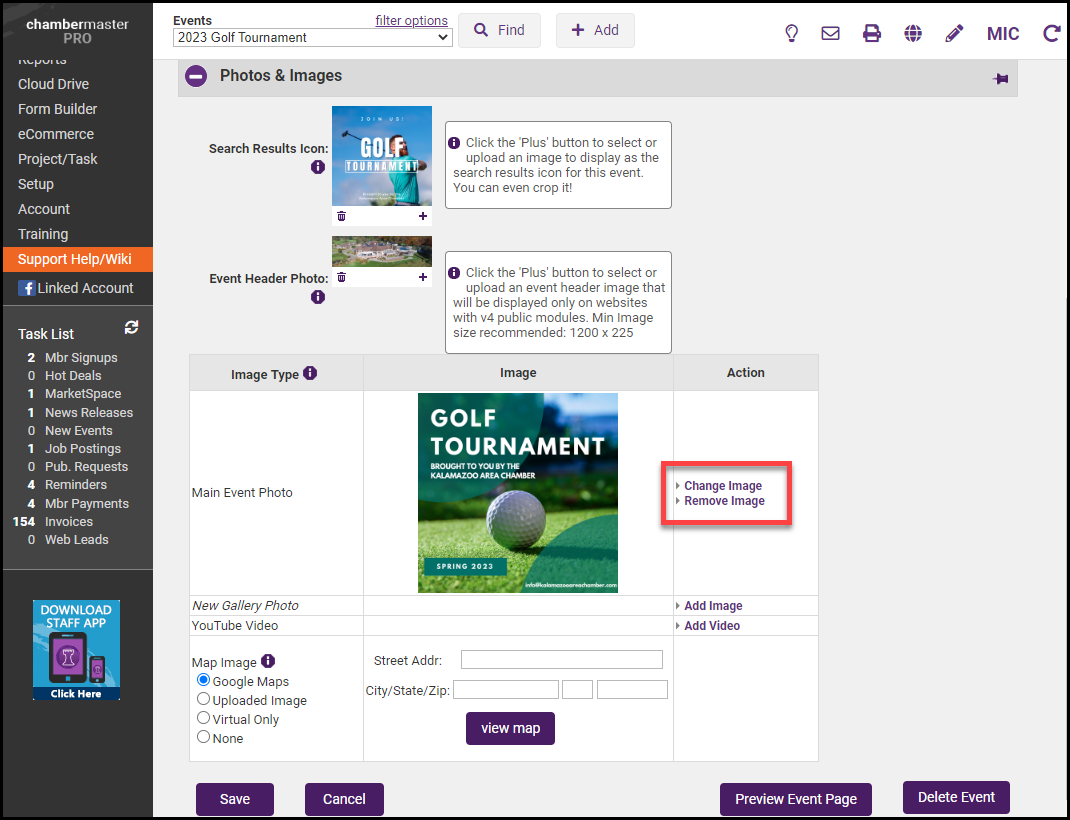This screenshot has width=1070, height=820.
Task: Collapse the Photos & Images section
Action: coord(196,76)
